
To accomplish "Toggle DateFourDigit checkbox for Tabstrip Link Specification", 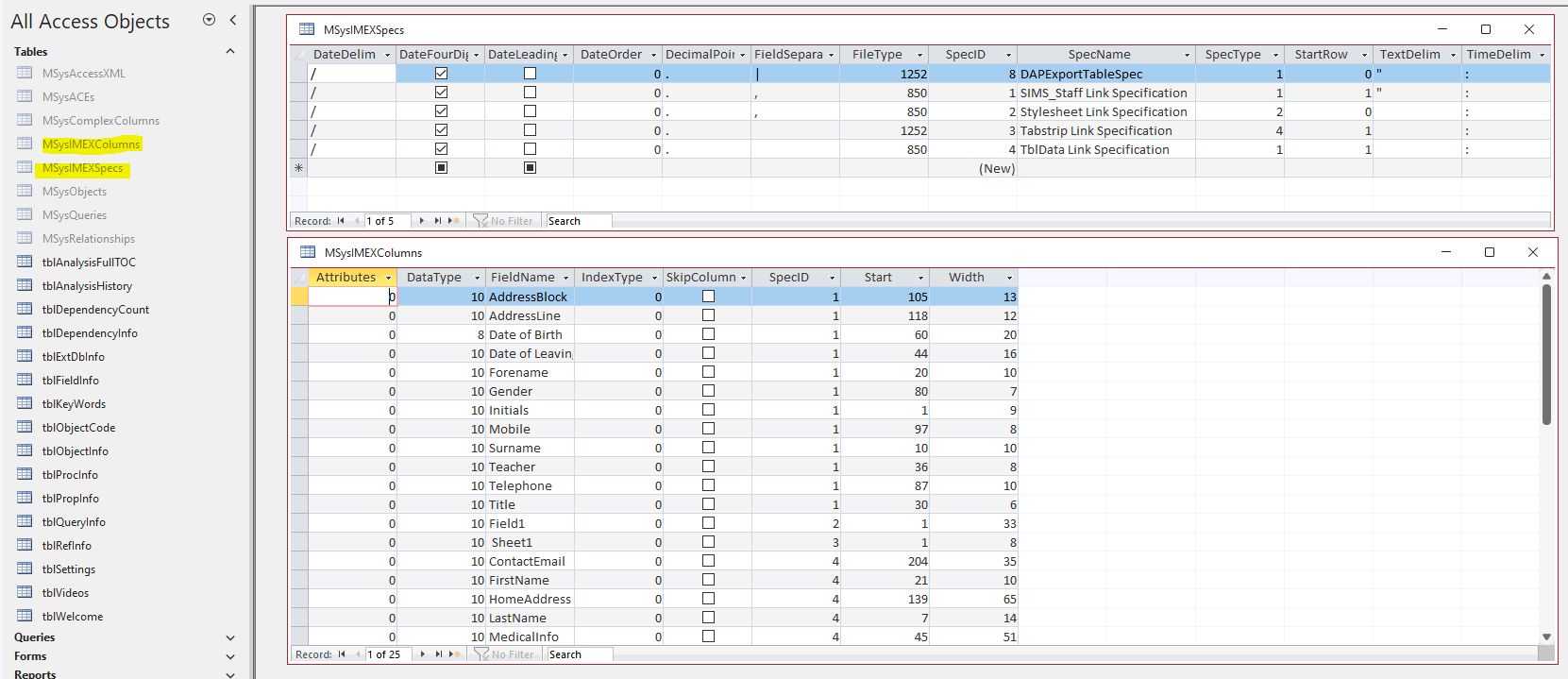I will point(441,130).
